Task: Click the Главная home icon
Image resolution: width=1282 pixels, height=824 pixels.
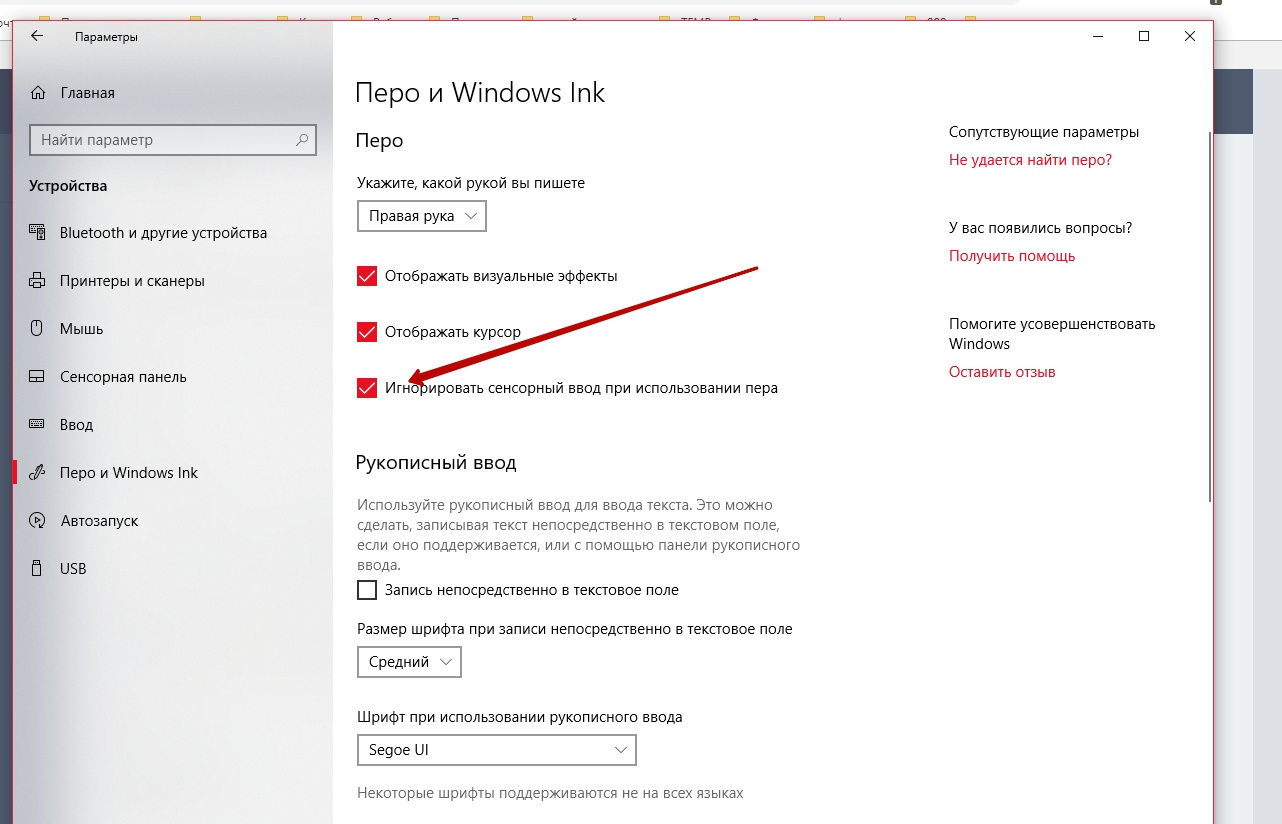Action: click(38, 93)
